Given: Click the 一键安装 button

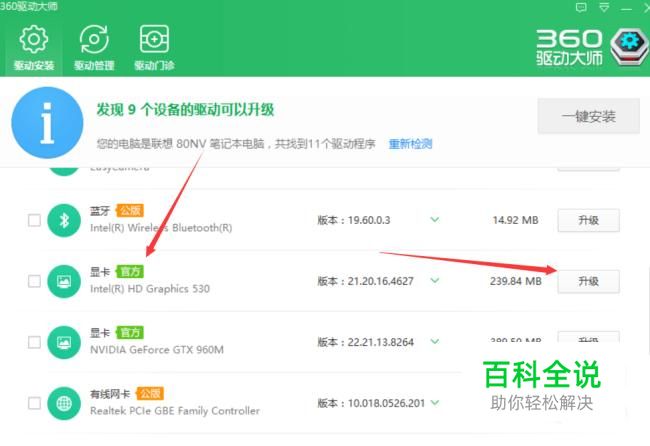Looking at the screenshot, I should (589, 116).
